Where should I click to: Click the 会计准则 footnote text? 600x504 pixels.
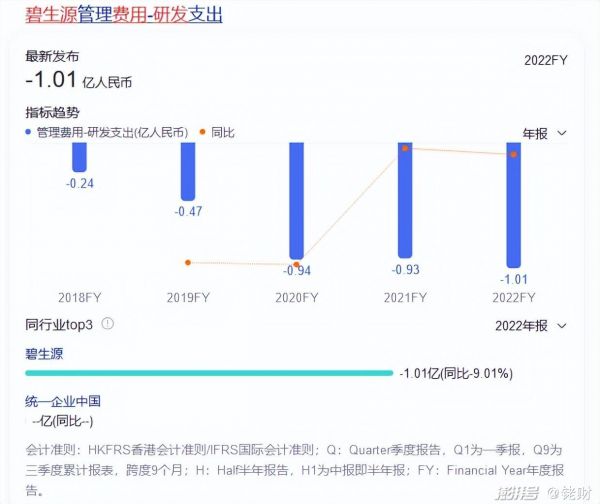pyautogui.click(x=294, y=470)
